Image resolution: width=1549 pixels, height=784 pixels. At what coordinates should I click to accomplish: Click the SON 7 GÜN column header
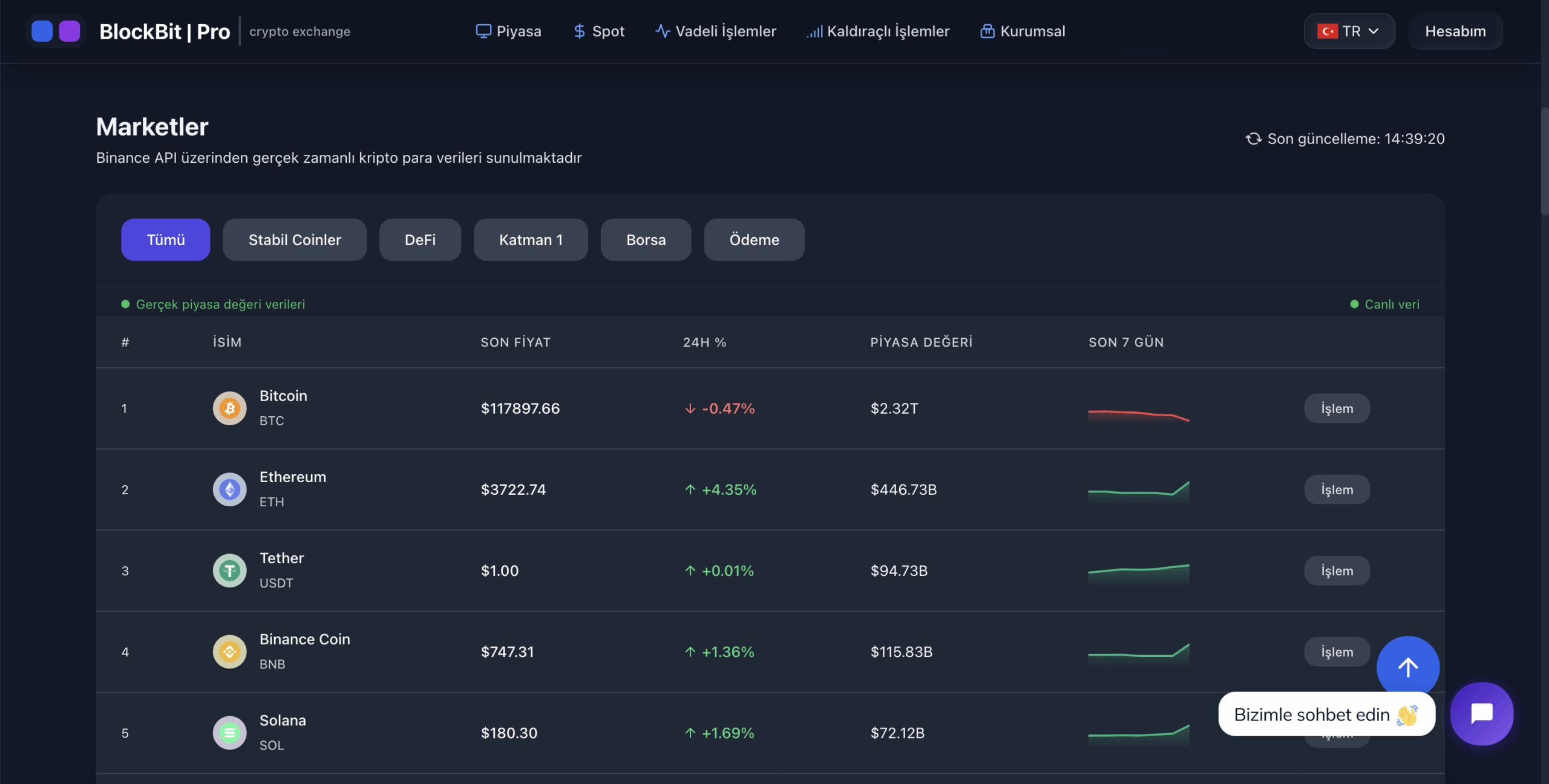(x=1126, y=342)
